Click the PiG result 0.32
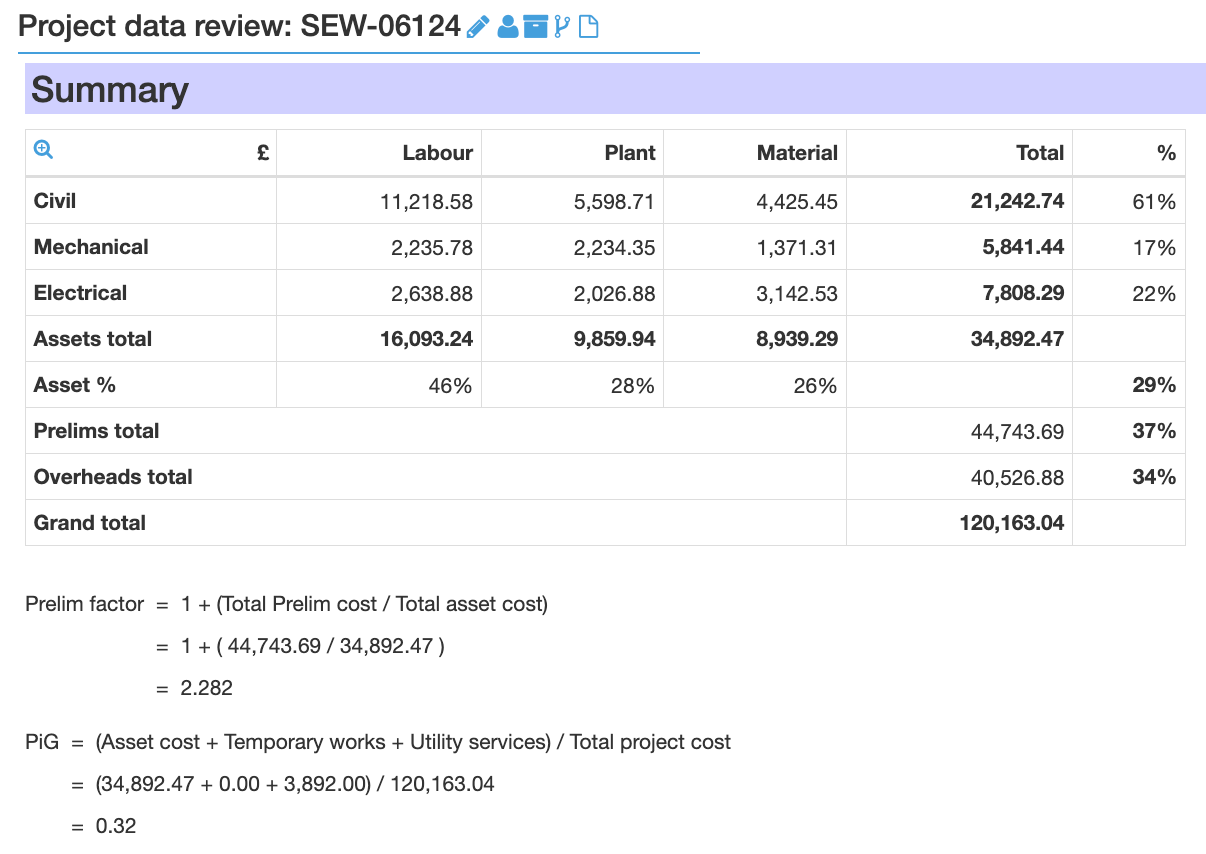The height and width of the screenshot is (854, 1206). 116,826
